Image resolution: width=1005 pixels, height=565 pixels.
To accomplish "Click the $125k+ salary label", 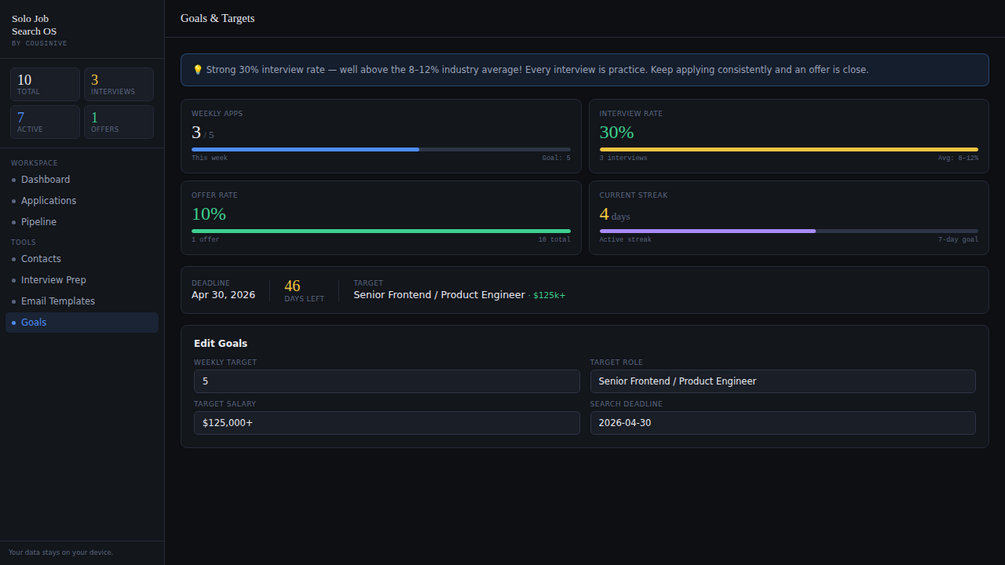I will (x=549, y=295).
